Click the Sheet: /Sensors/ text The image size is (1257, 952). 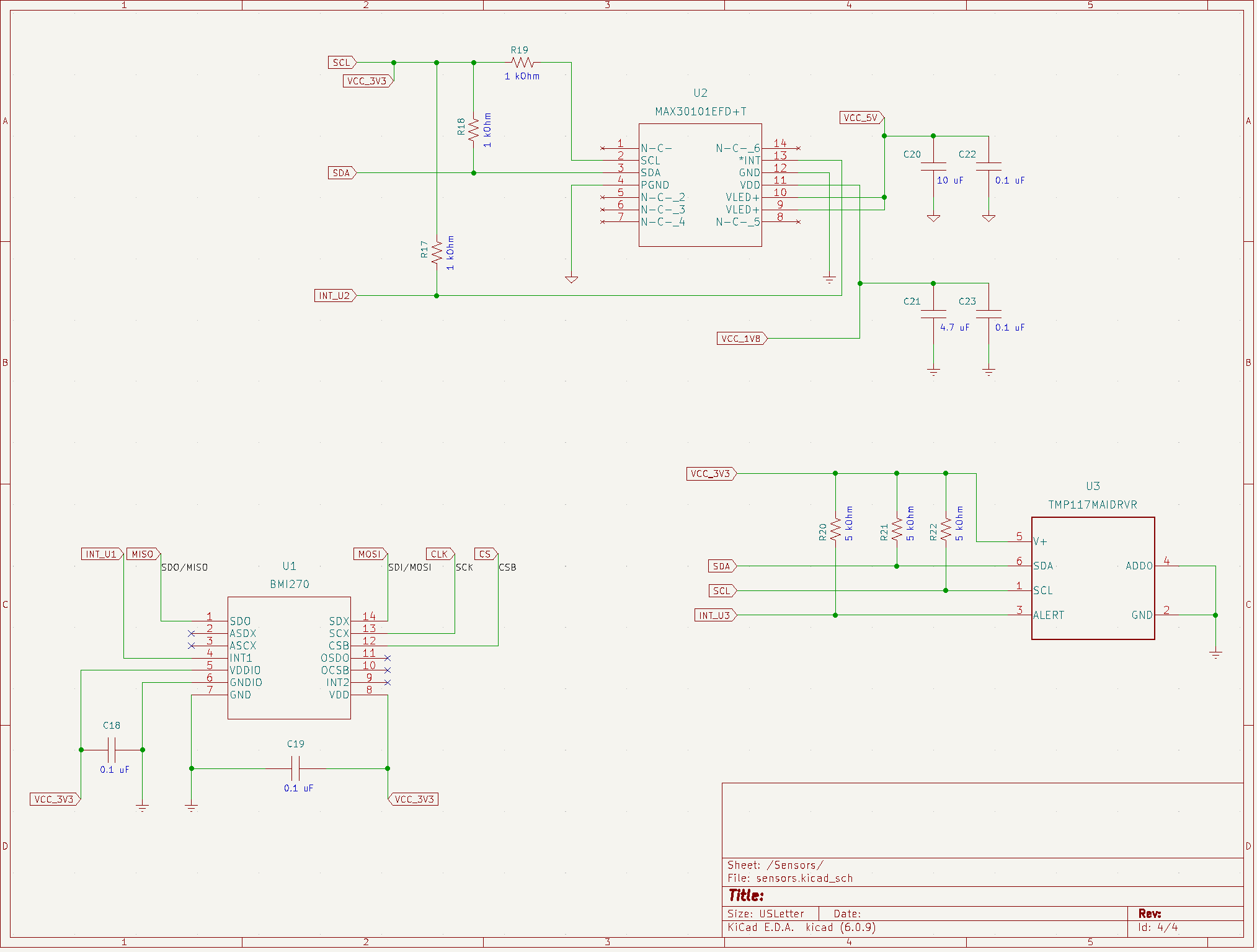(x=775, y=865)
